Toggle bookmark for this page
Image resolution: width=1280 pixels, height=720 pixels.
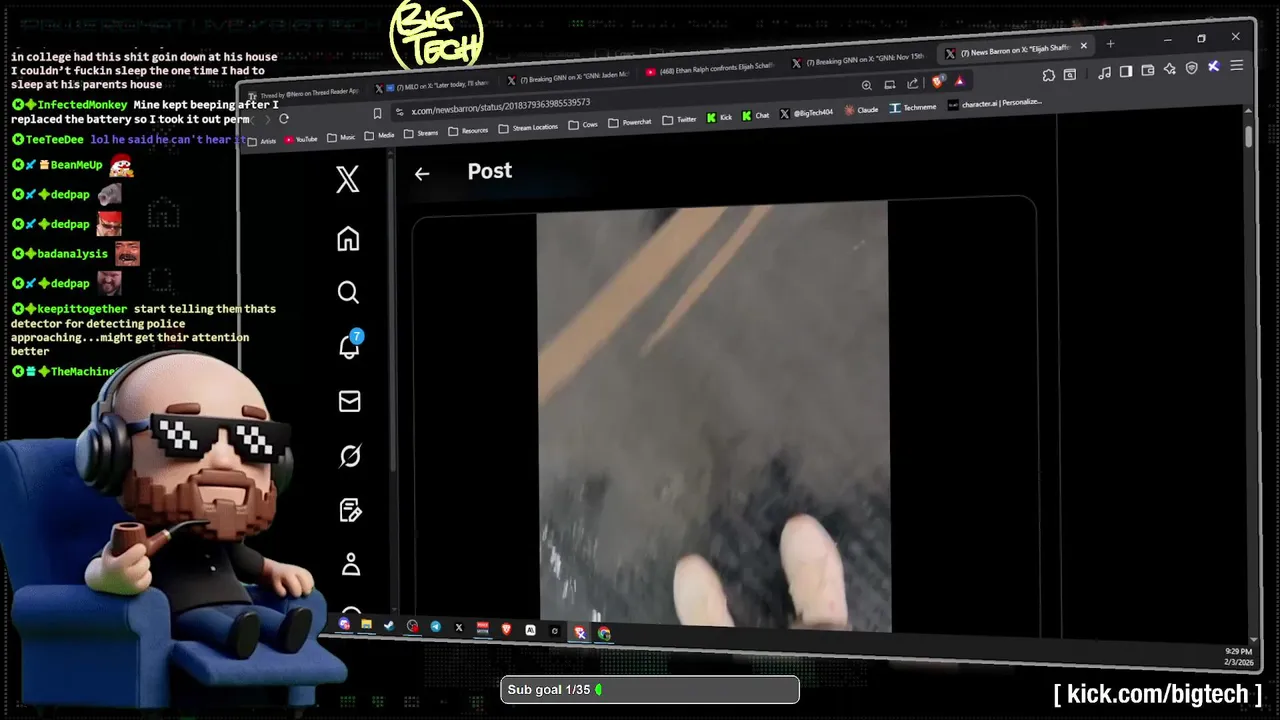click(377, 114)
